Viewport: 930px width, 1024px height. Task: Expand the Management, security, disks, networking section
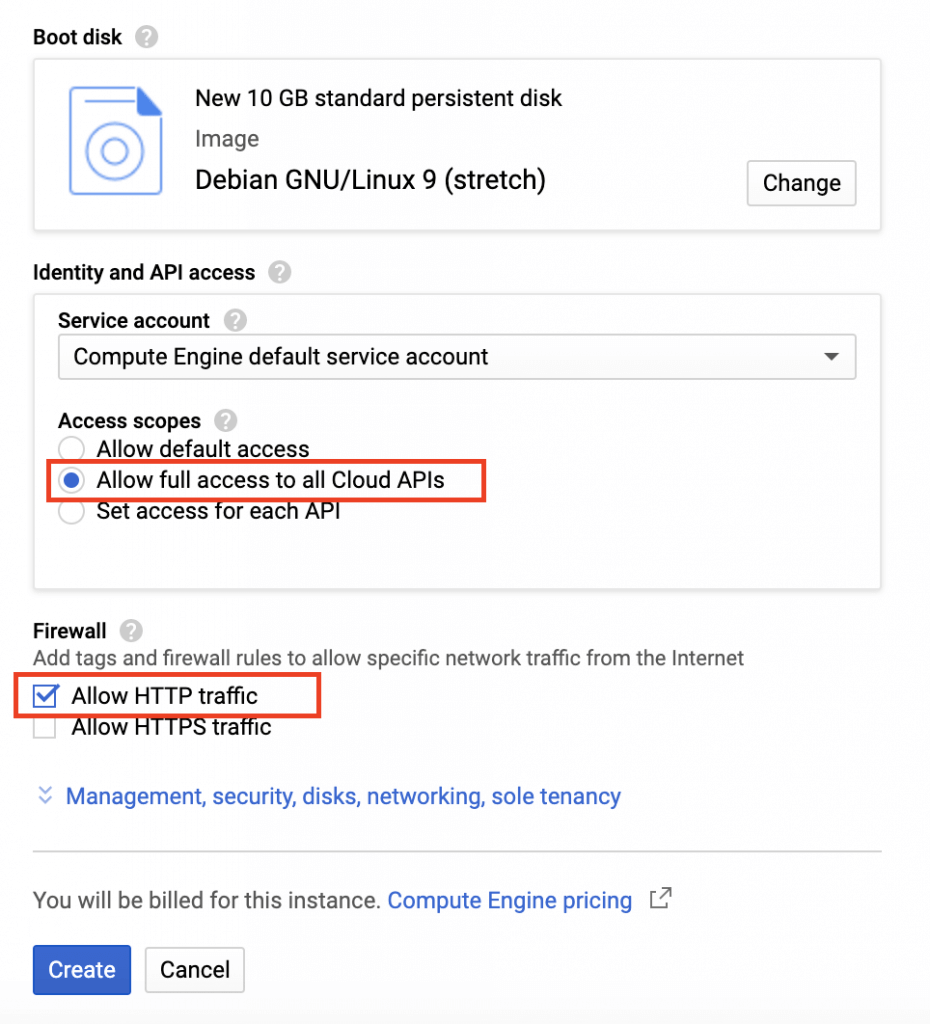pyautogui.click(x=342, y=795)
